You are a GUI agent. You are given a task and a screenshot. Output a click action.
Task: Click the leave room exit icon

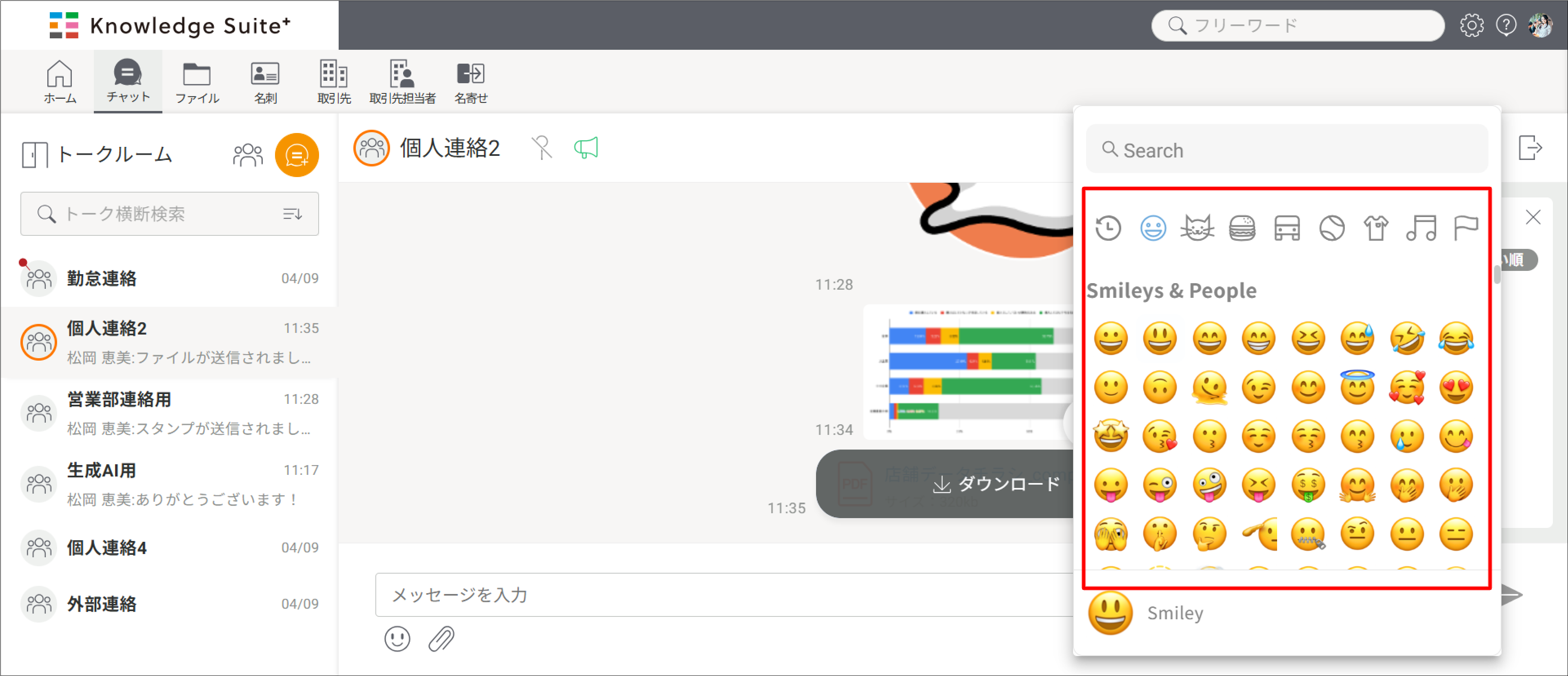coord(1530,148)
